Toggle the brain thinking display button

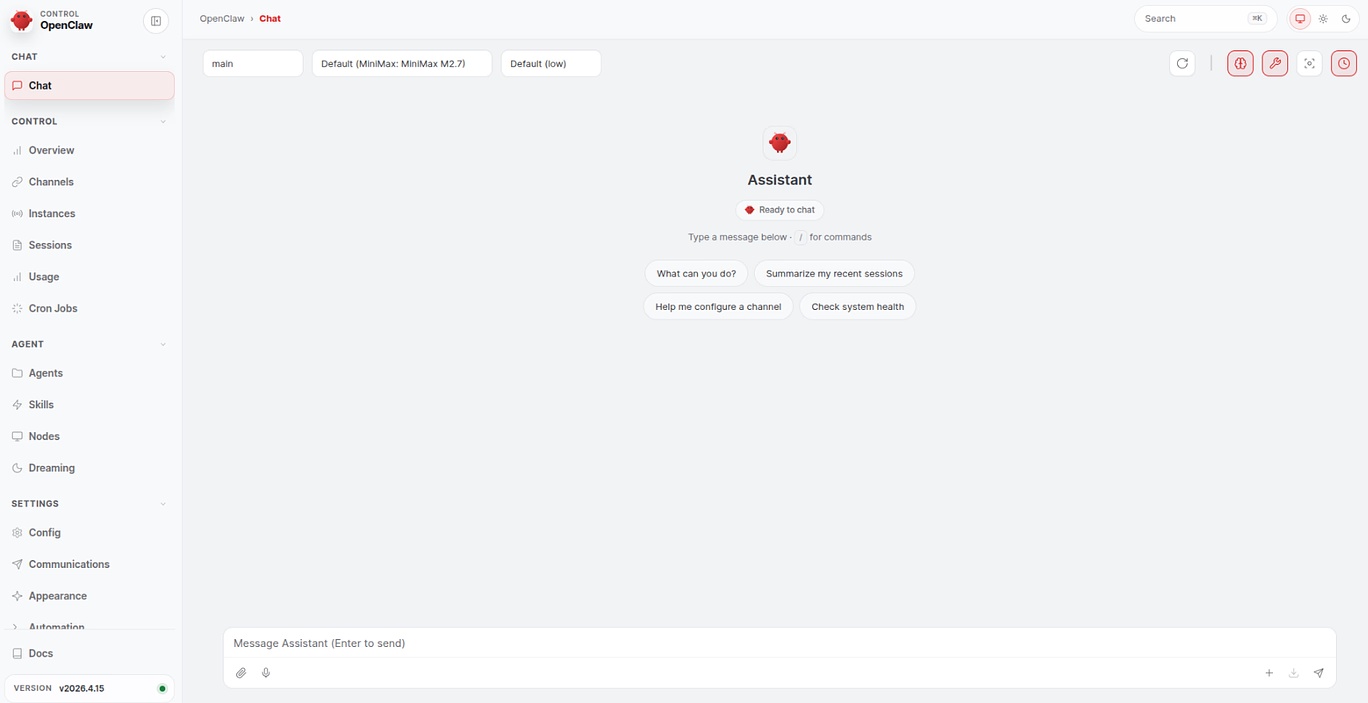(x=1240, y=63)
